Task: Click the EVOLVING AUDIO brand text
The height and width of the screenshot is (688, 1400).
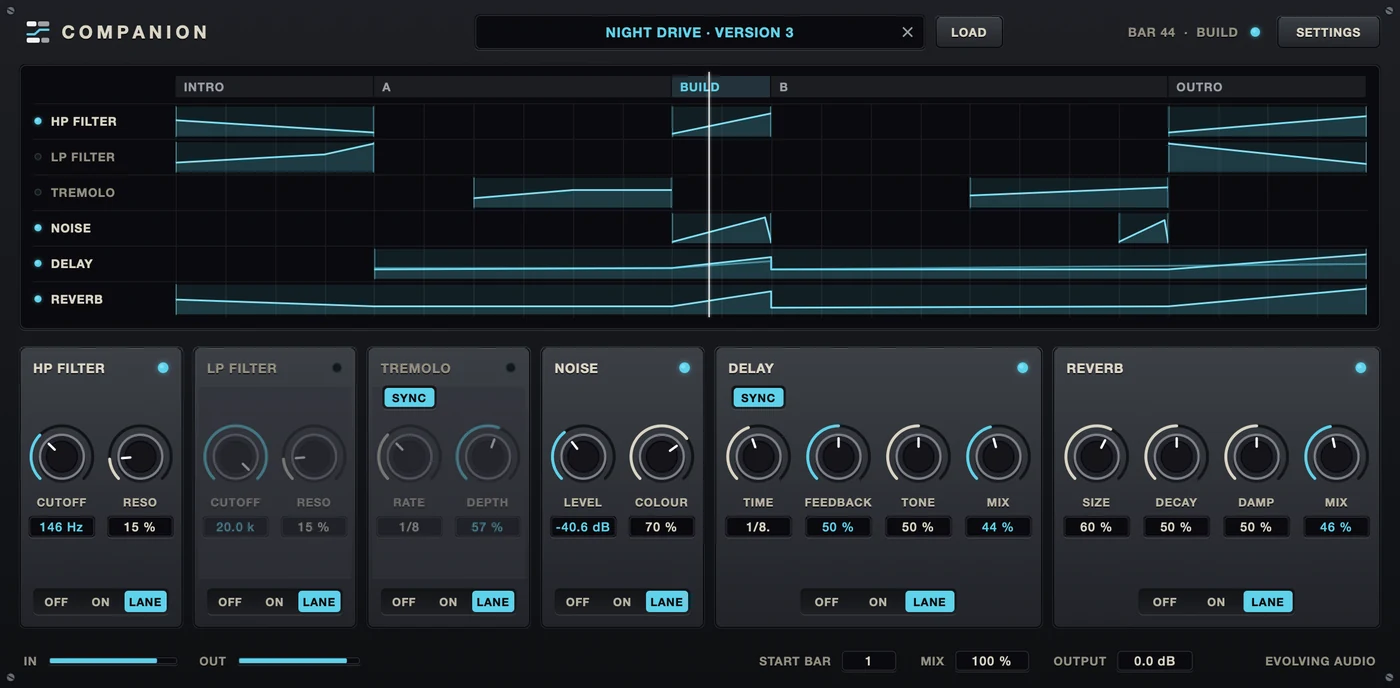Action: [x=1320, y=661]
